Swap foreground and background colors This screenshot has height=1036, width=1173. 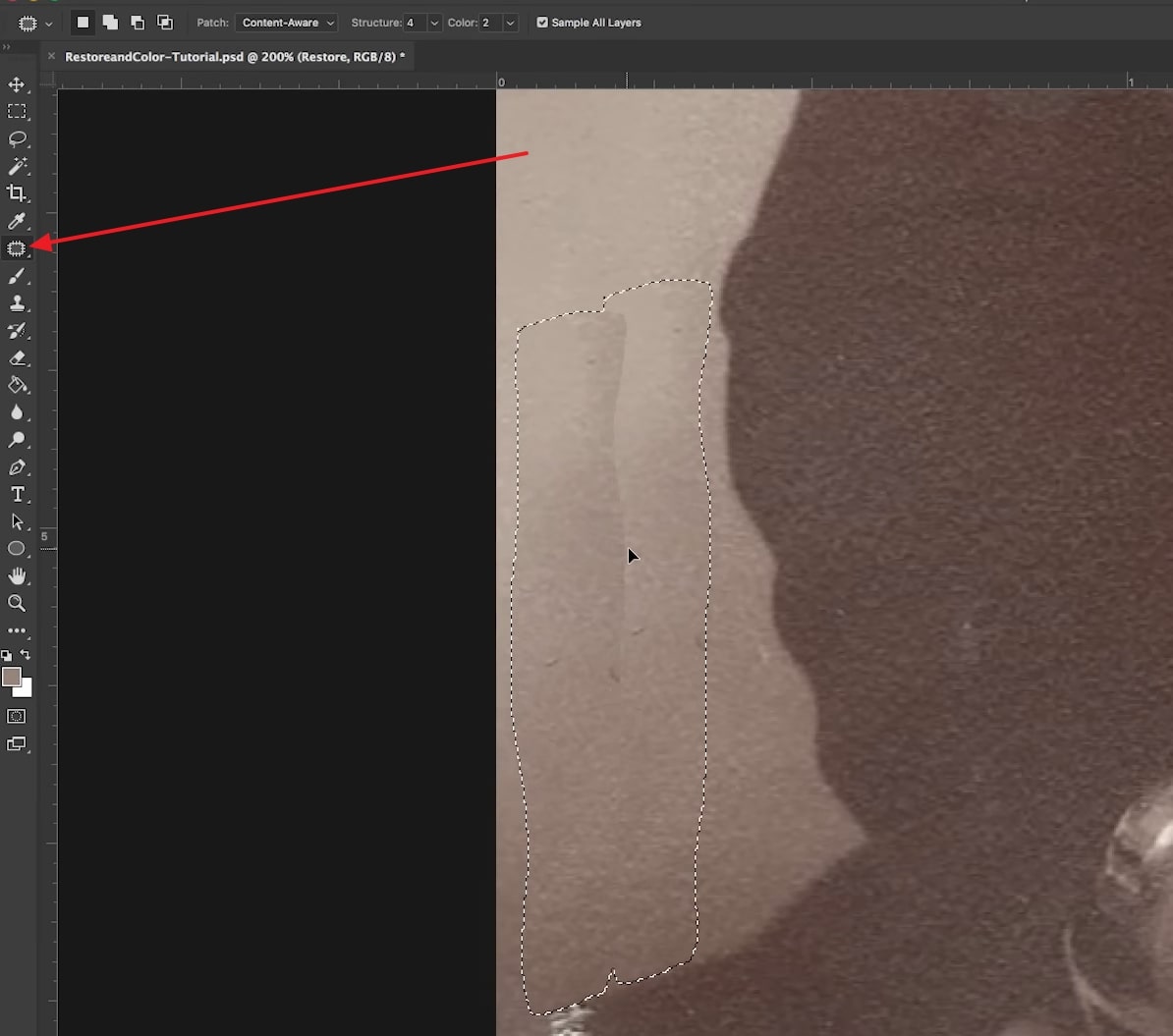[26, 655]
